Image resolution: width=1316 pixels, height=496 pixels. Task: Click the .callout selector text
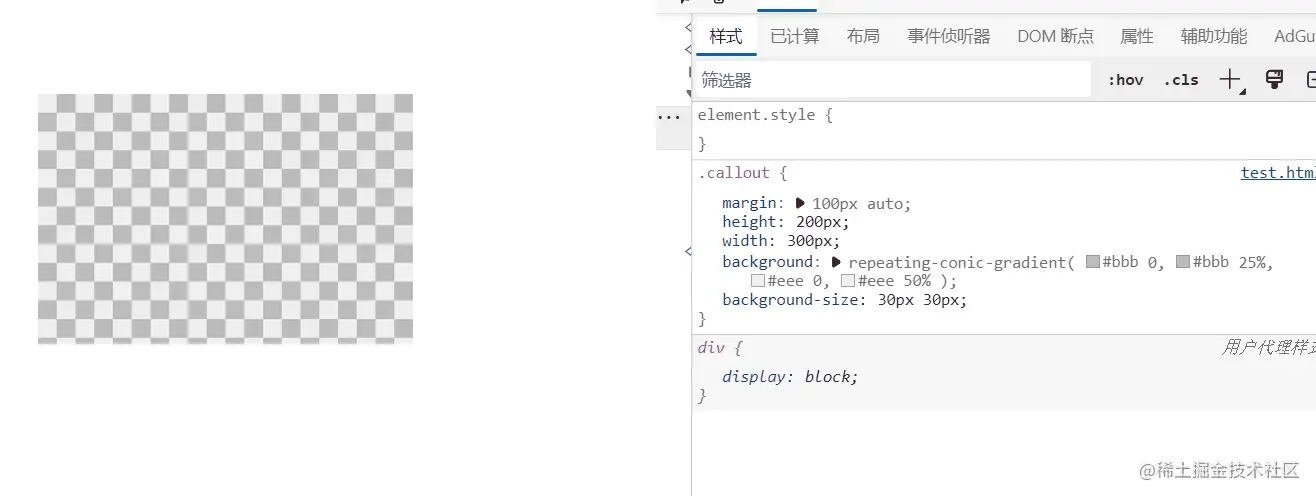click(736, 173)
